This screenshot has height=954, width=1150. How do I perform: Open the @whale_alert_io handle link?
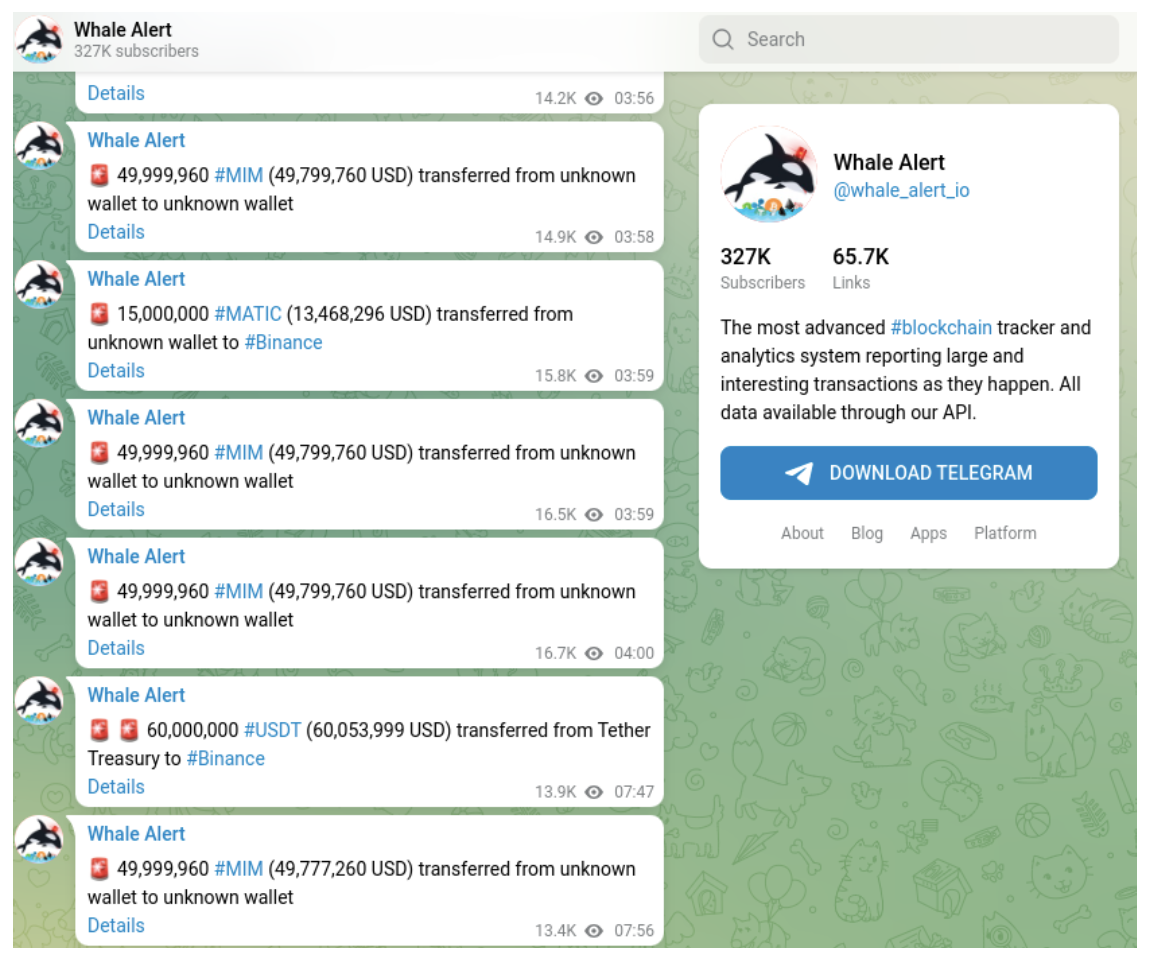point(901,191)
